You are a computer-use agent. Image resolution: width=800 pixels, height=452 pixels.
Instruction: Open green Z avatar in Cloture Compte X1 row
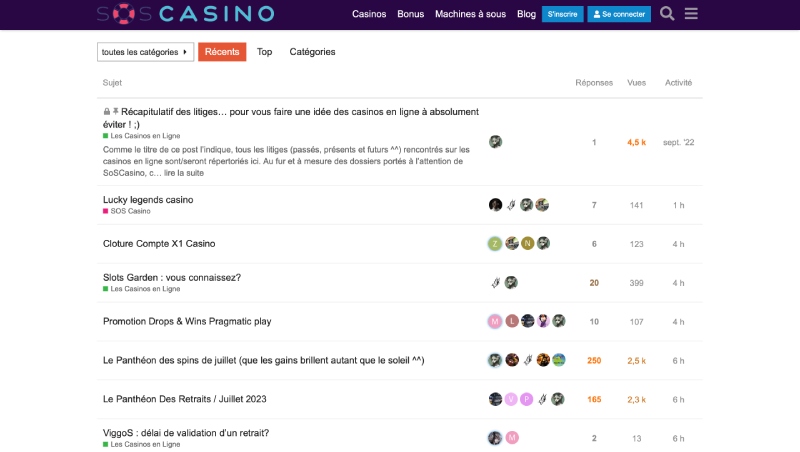tap(494, 243)
